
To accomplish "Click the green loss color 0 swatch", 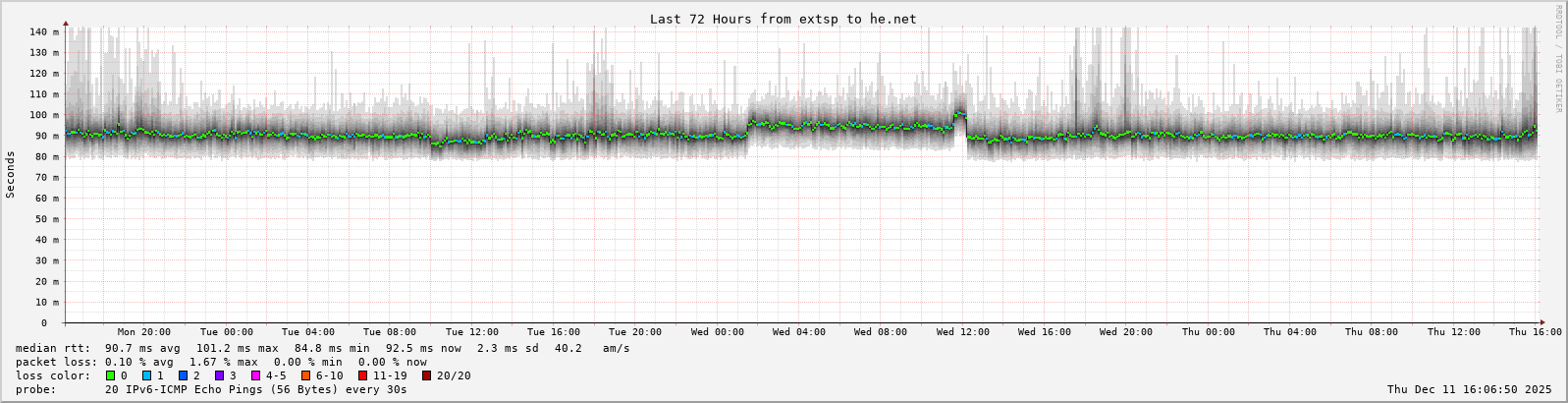I will (110, 375).
